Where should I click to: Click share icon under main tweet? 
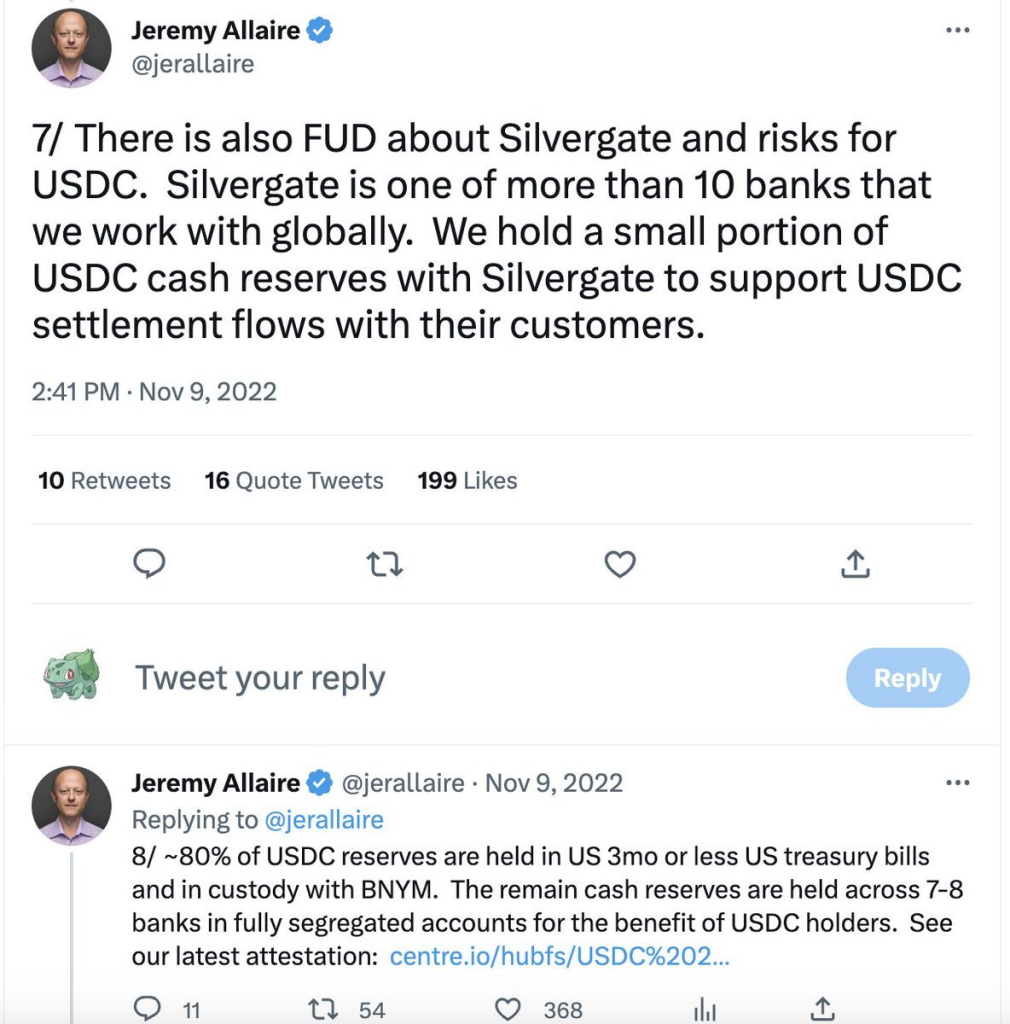[855, 564]
